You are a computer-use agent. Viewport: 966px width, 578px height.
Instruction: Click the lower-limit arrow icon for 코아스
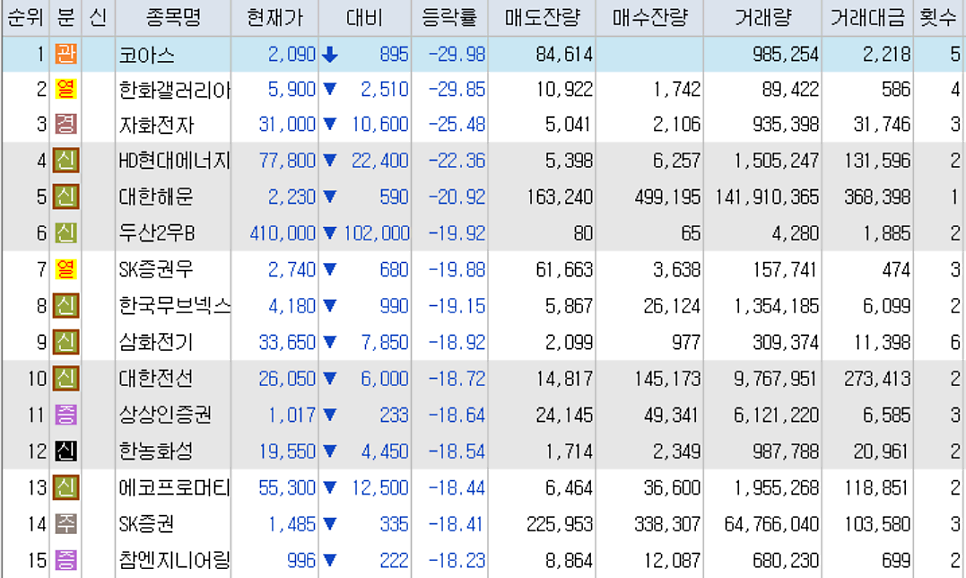(330, 55)
